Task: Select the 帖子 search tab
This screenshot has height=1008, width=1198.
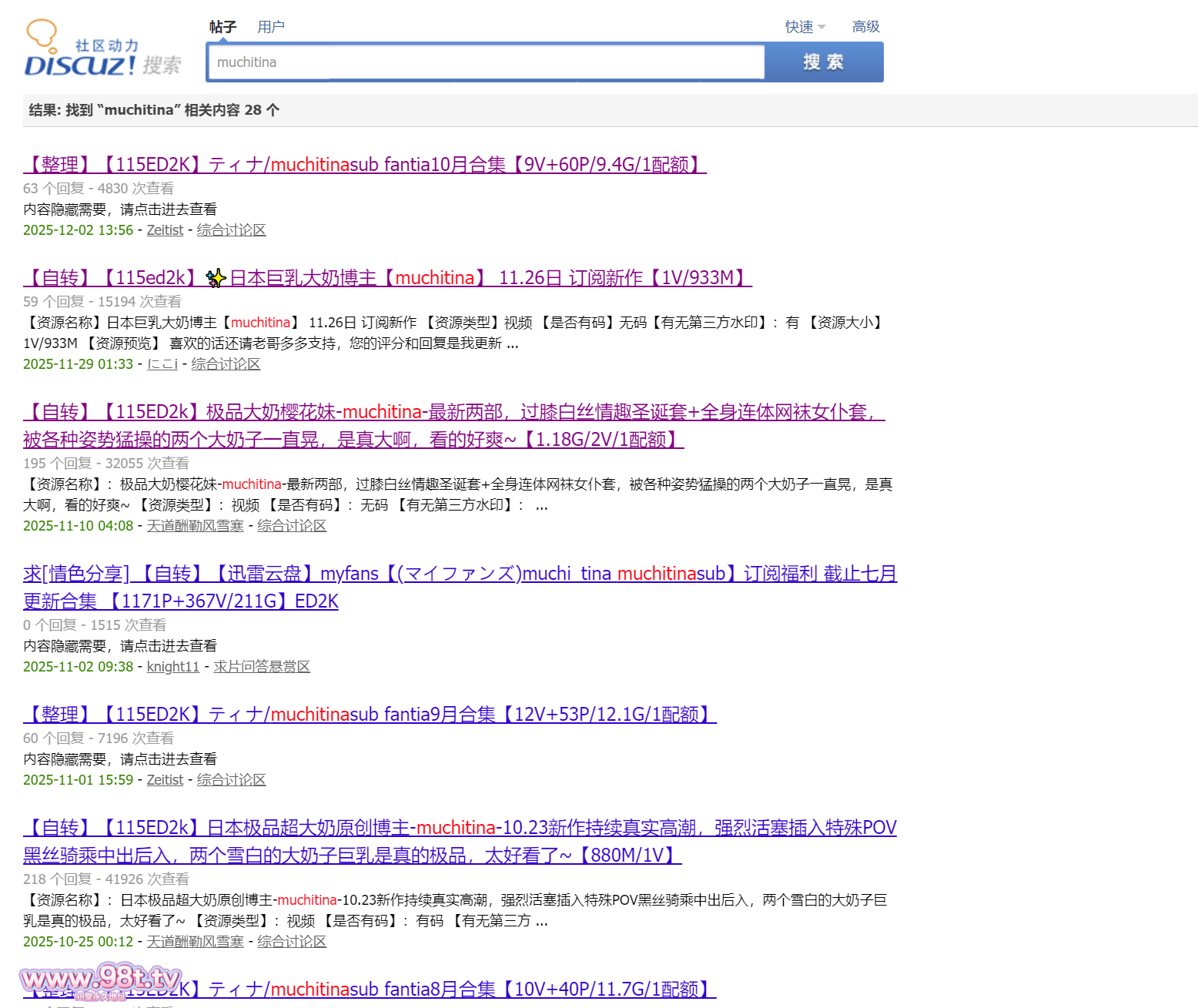Action: [223, 27]
